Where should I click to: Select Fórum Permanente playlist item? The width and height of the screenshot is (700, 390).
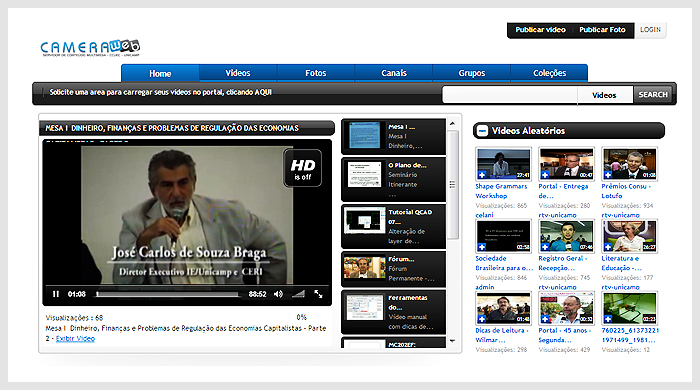pos(393,269)
